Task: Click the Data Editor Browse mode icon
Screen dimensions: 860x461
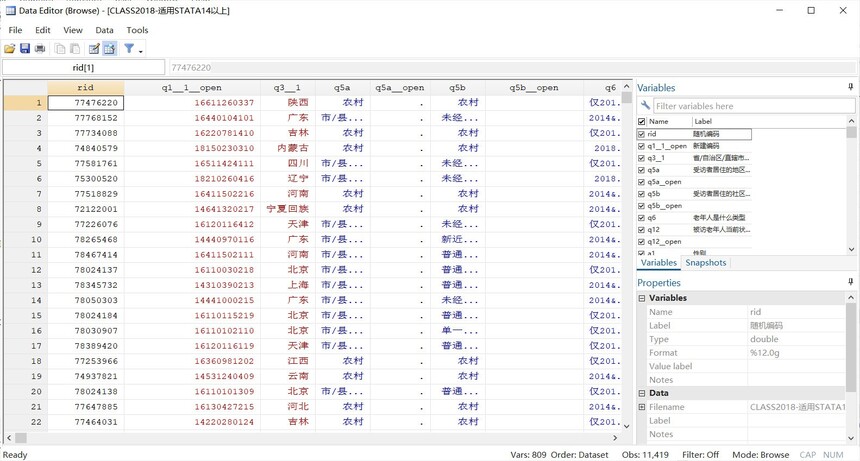Action: coord(109,48)
